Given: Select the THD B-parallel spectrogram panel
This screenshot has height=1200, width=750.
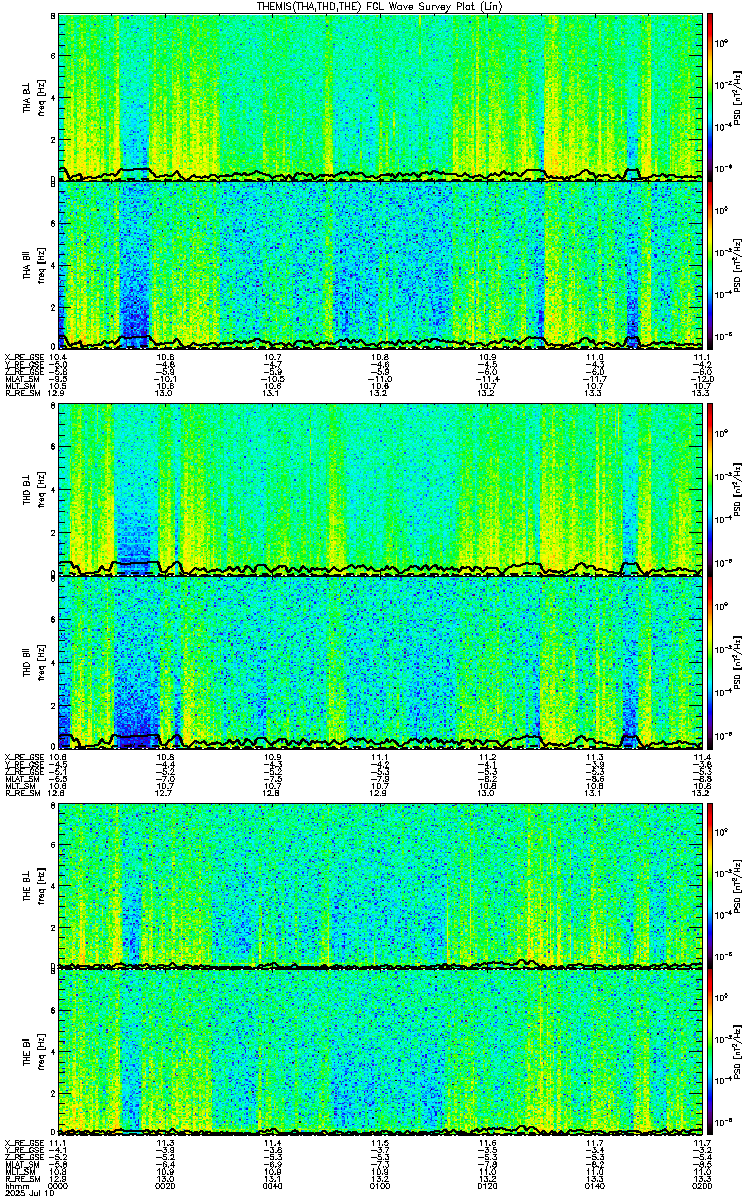Looking at the screenshot, I should pos(379,660).
